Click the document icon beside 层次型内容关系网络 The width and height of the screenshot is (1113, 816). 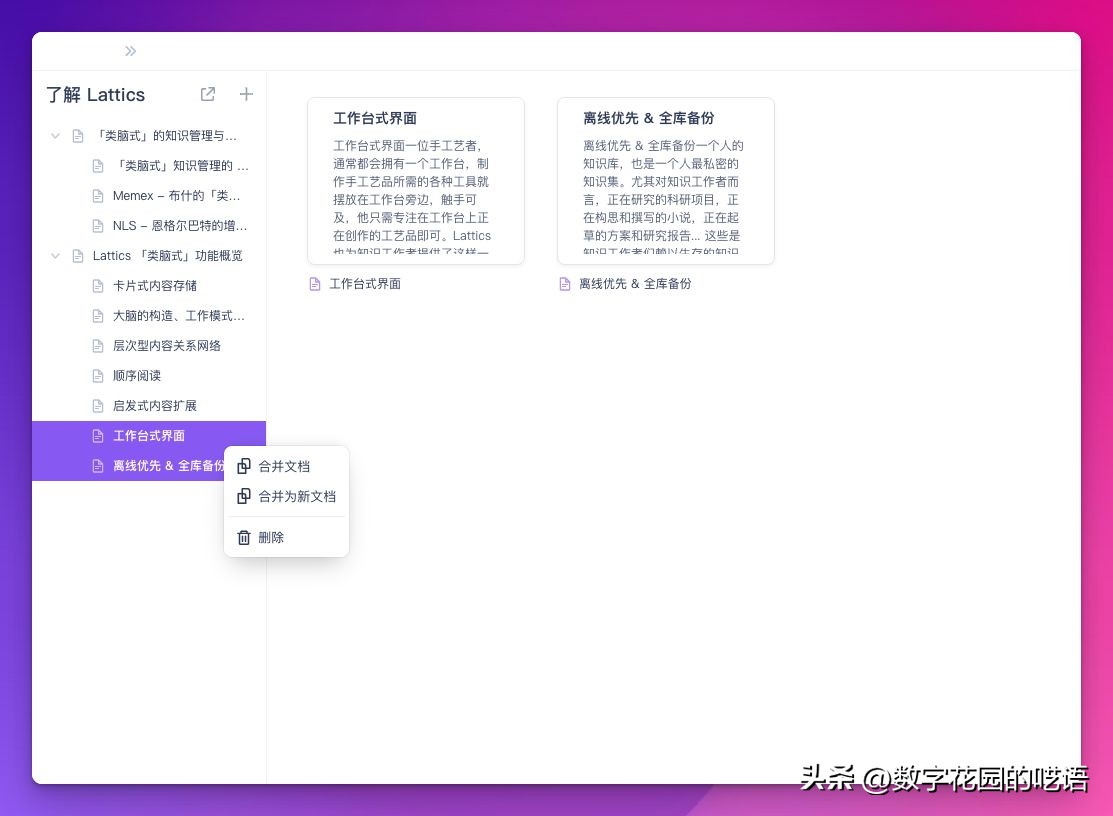[98, 346]
